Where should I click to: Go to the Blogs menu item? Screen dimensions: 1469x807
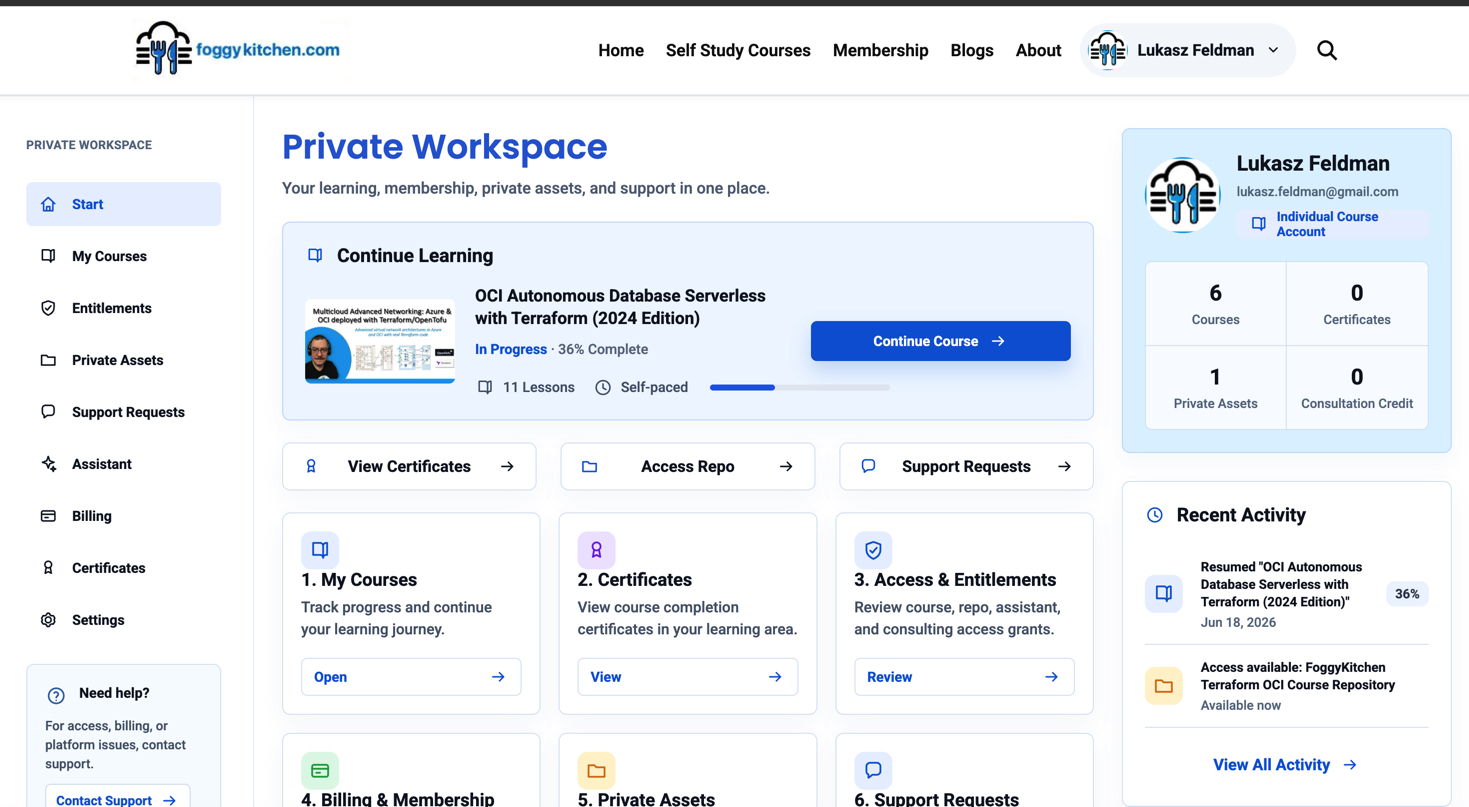(972, 50)
